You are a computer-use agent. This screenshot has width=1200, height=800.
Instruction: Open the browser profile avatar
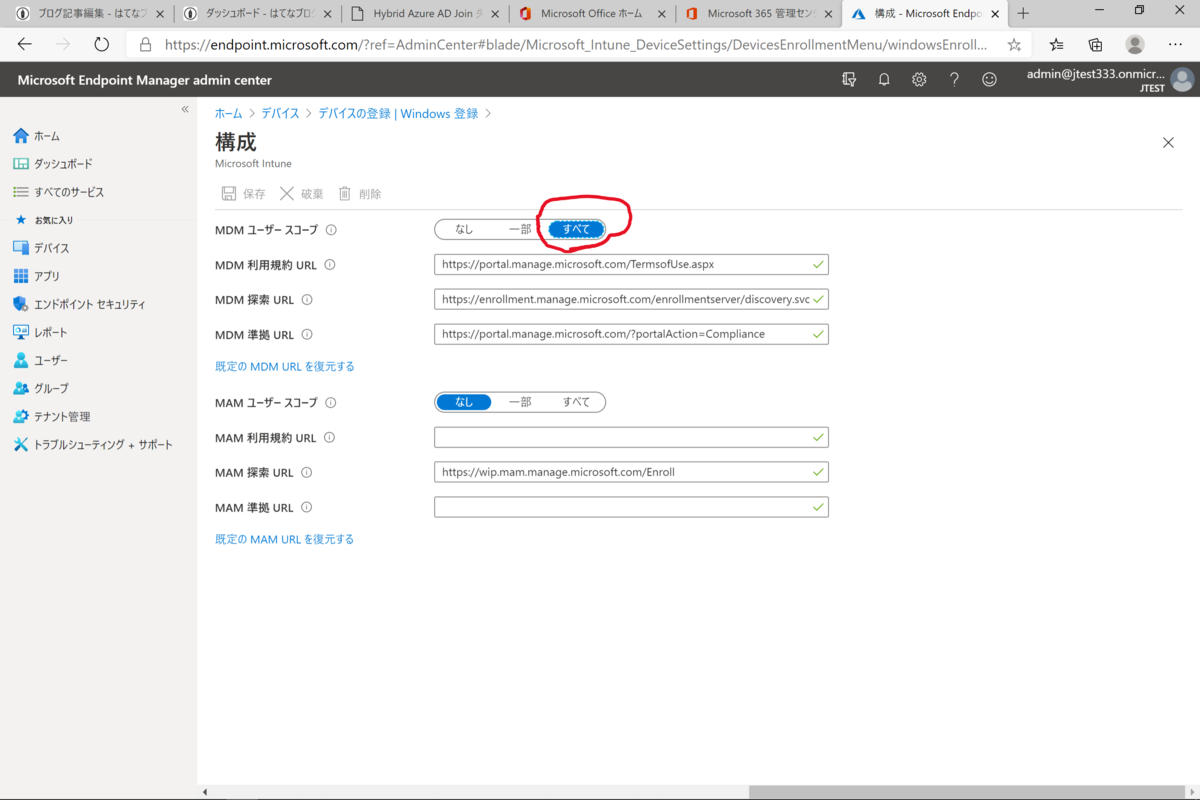[1135, 45]
